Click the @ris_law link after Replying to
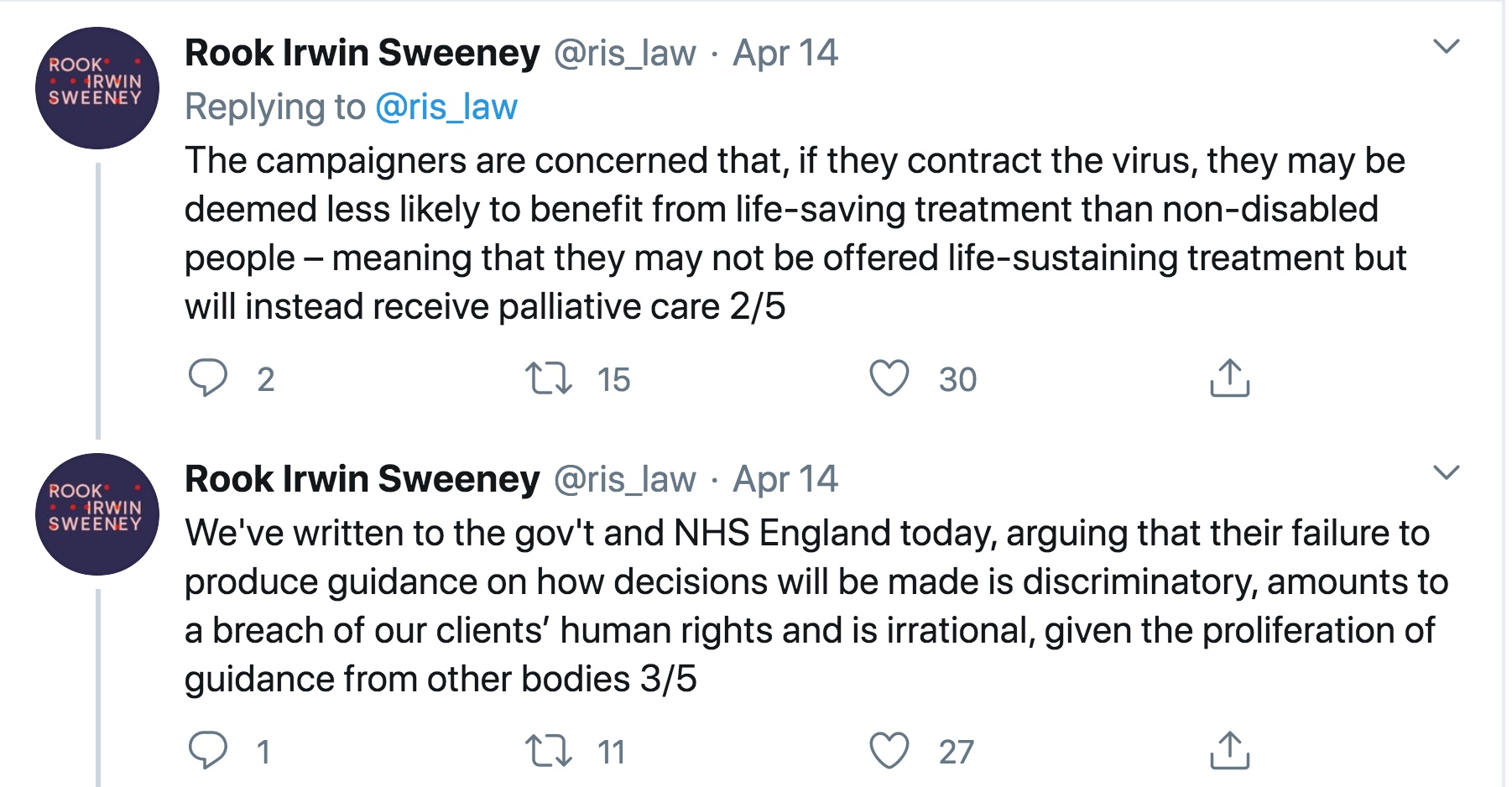The image size is (1512, 787). 446,107
